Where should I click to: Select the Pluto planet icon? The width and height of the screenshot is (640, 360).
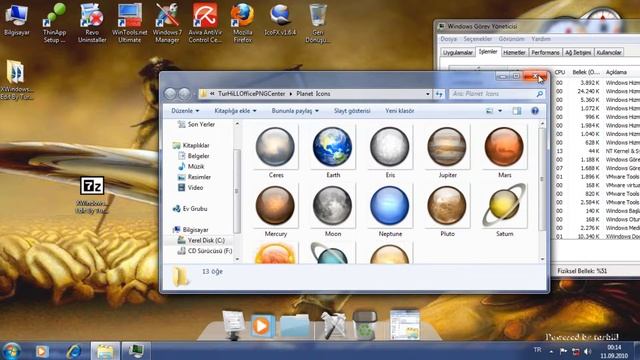[x=447, y=211]
